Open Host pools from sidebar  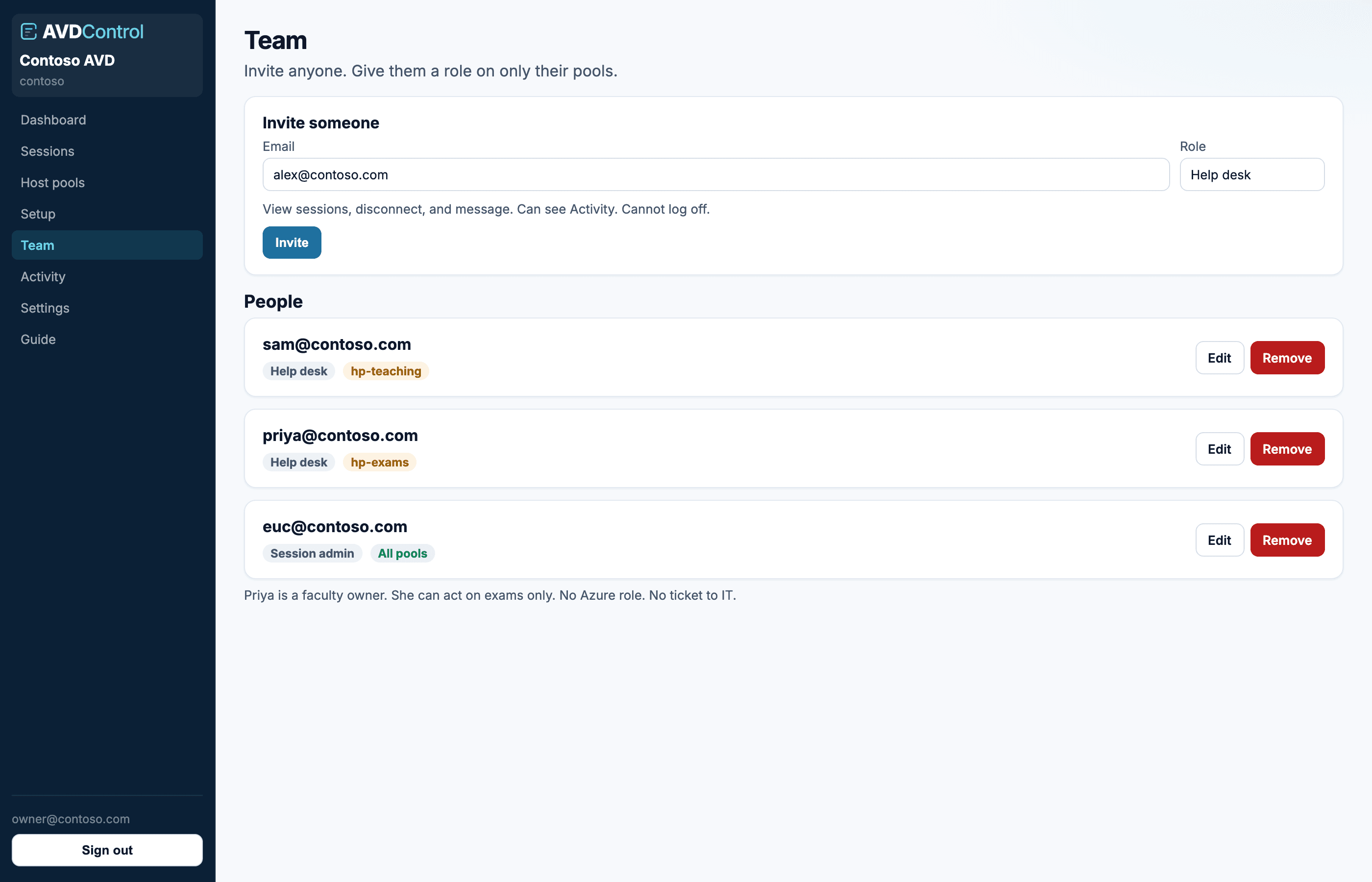(107, 183)
